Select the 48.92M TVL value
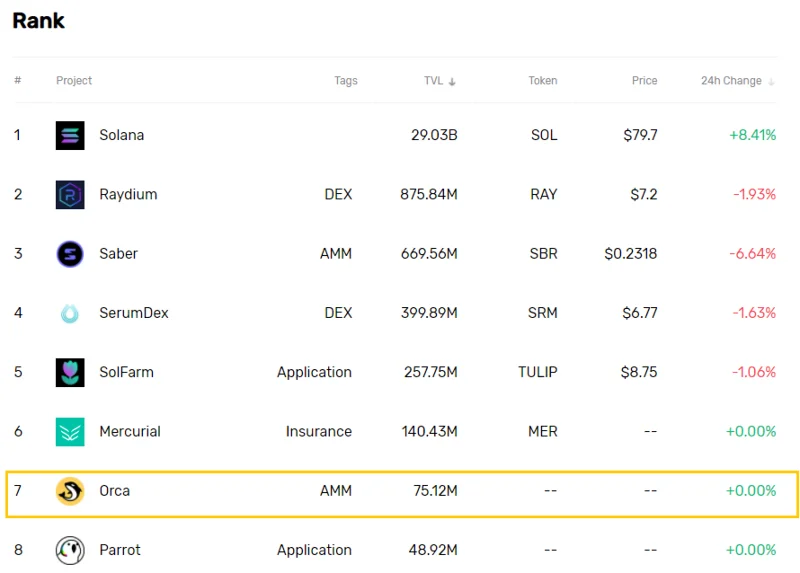Viewport: 800px width, 573px height. click(433, 550)
